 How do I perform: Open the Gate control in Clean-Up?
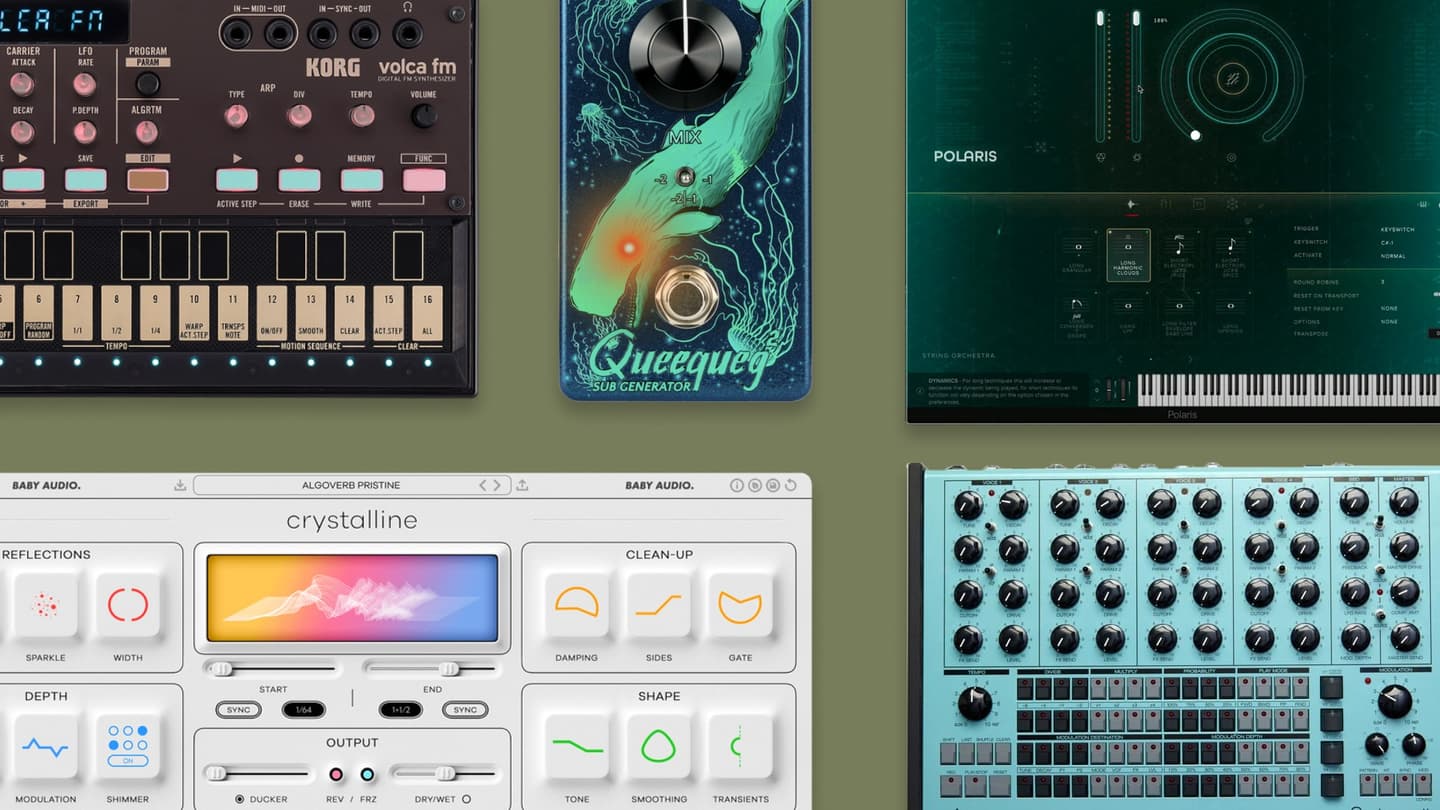(740, 604)
